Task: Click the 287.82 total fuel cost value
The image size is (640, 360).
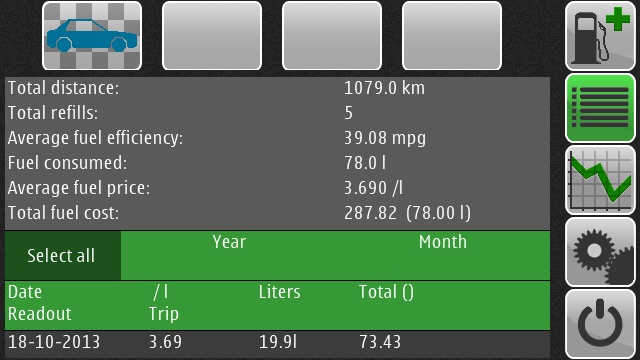Action: pos(370,213)
